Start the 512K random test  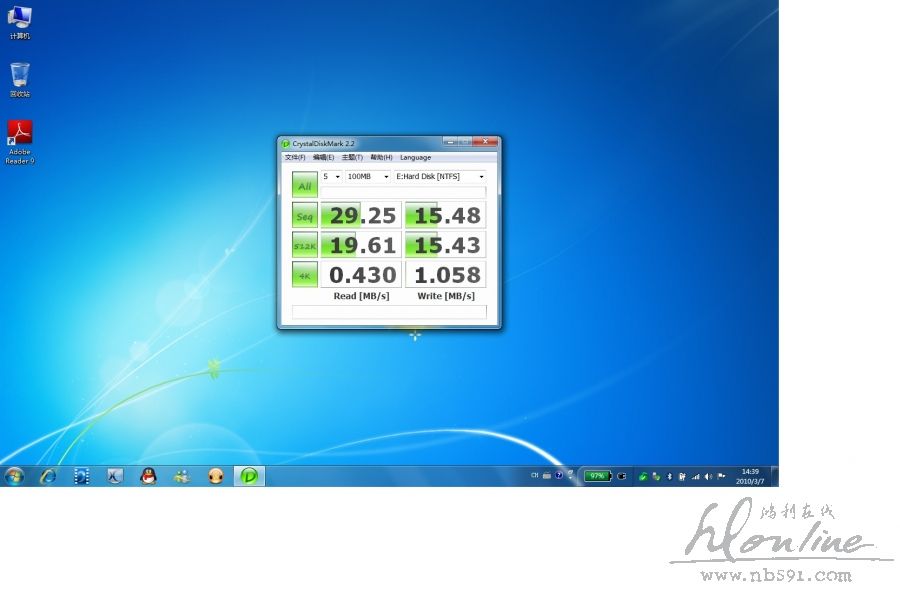[304, 245]
